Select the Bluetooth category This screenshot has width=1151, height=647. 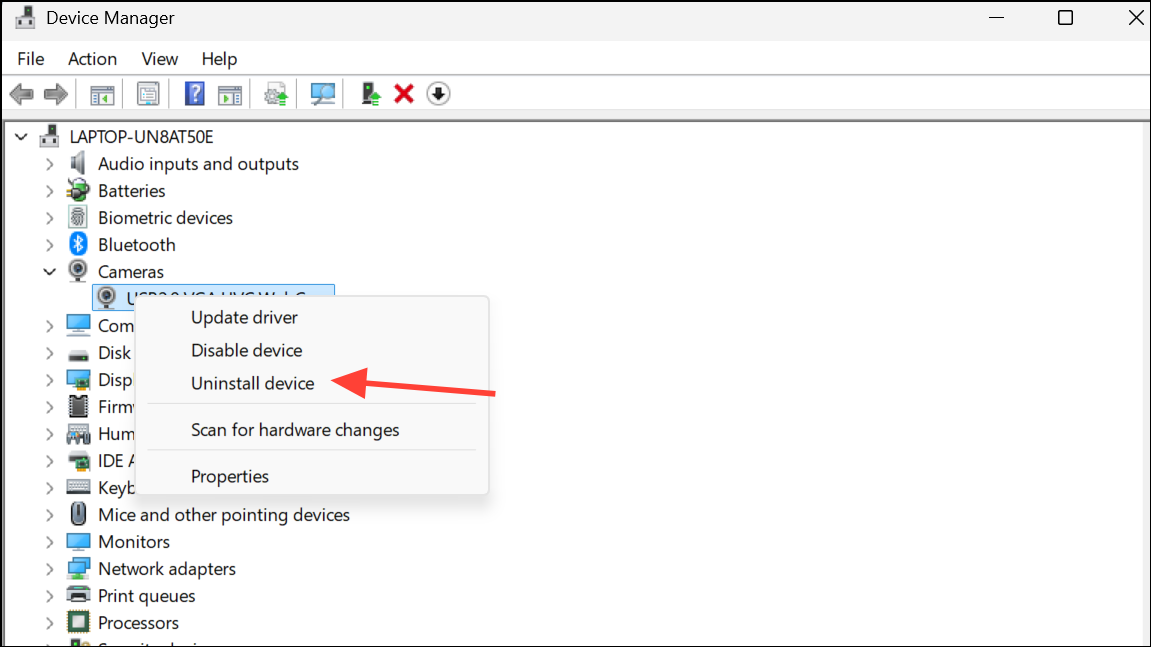pyautogui.click(x=136, y=245)
